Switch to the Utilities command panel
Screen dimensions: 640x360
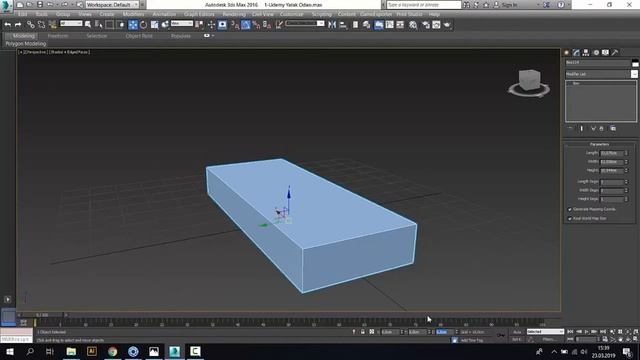[615, 53]
